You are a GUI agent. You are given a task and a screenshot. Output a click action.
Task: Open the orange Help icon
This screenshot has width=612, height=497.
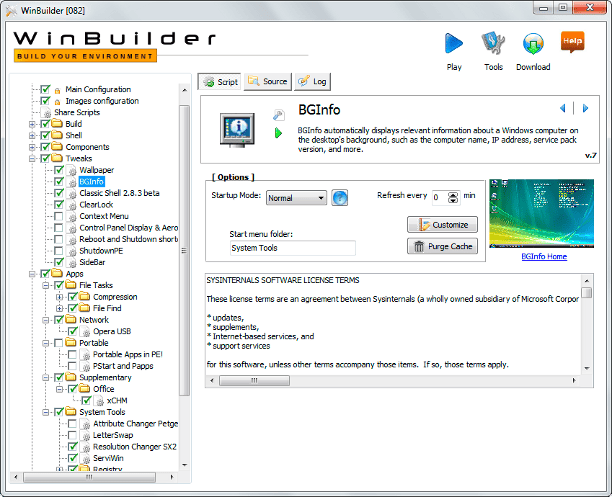coord(572,42)
